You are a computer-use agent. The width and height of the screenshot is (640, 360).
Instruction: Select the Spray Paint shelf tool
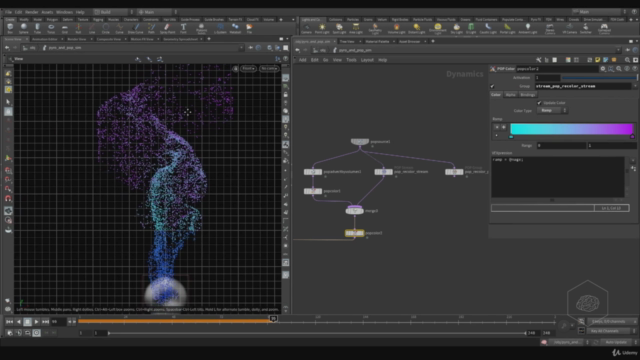coord(167,28)
